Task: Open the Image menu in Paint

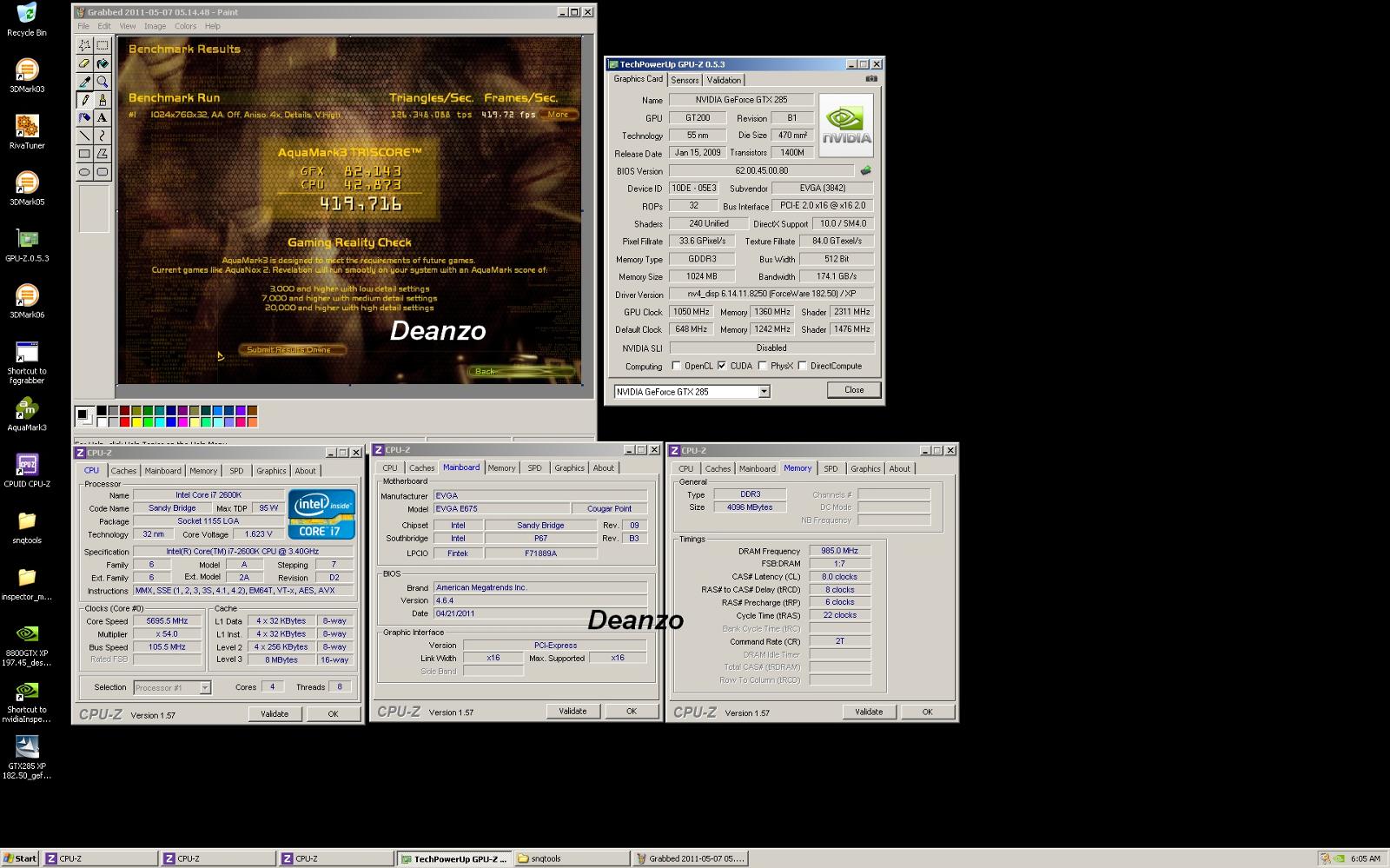Action: [155, 26]
